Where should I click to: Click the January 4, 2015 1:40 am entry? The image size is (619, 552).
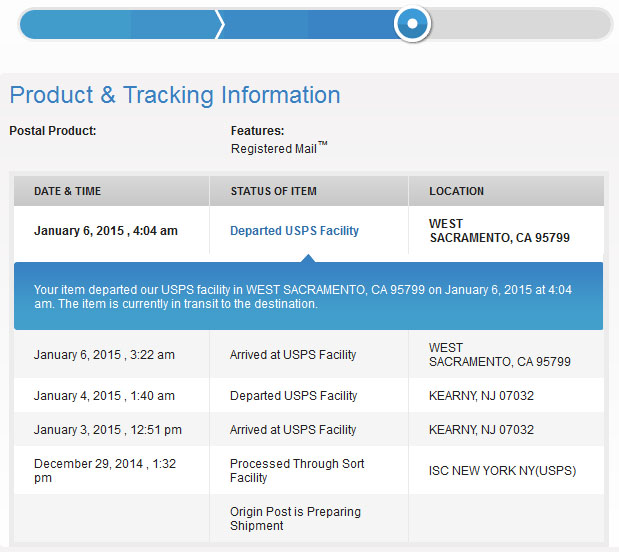104,396
